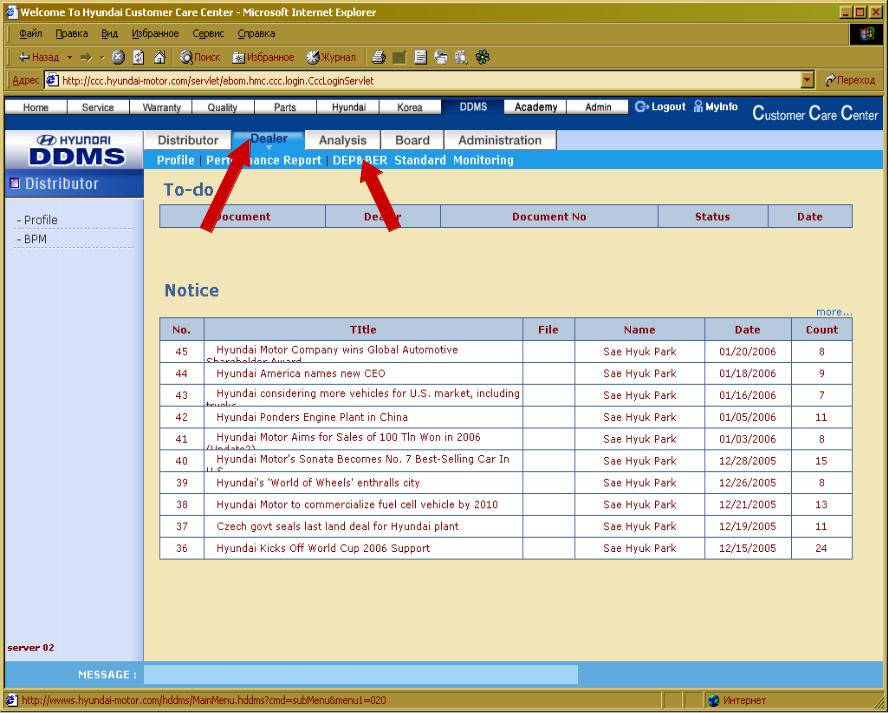888x713 pixels.
Task: Click the Windows flag logo icon
Action: pos(866,34)
